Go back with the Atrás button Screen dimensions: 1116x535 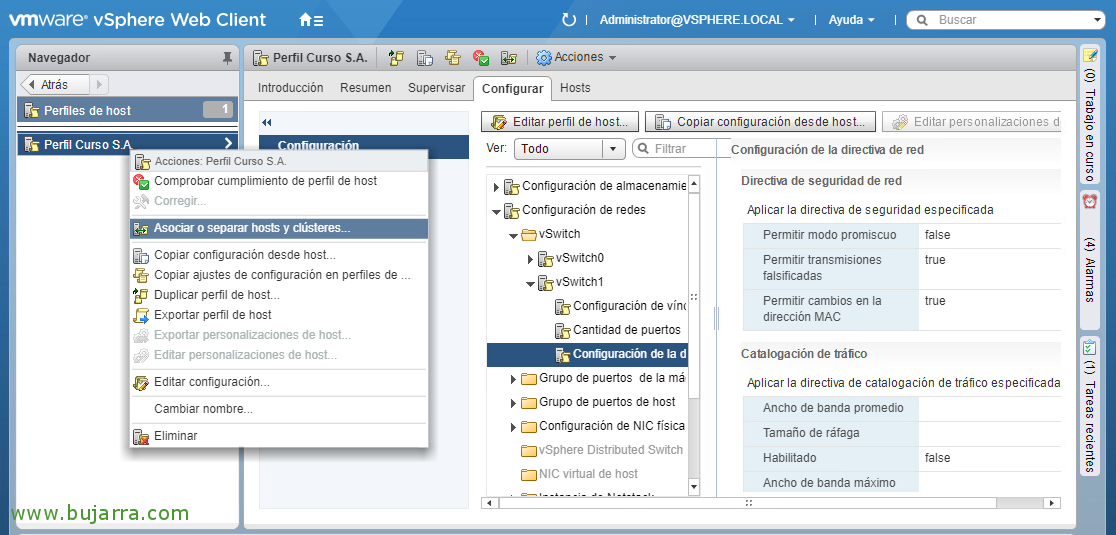(x=56, y=85)
